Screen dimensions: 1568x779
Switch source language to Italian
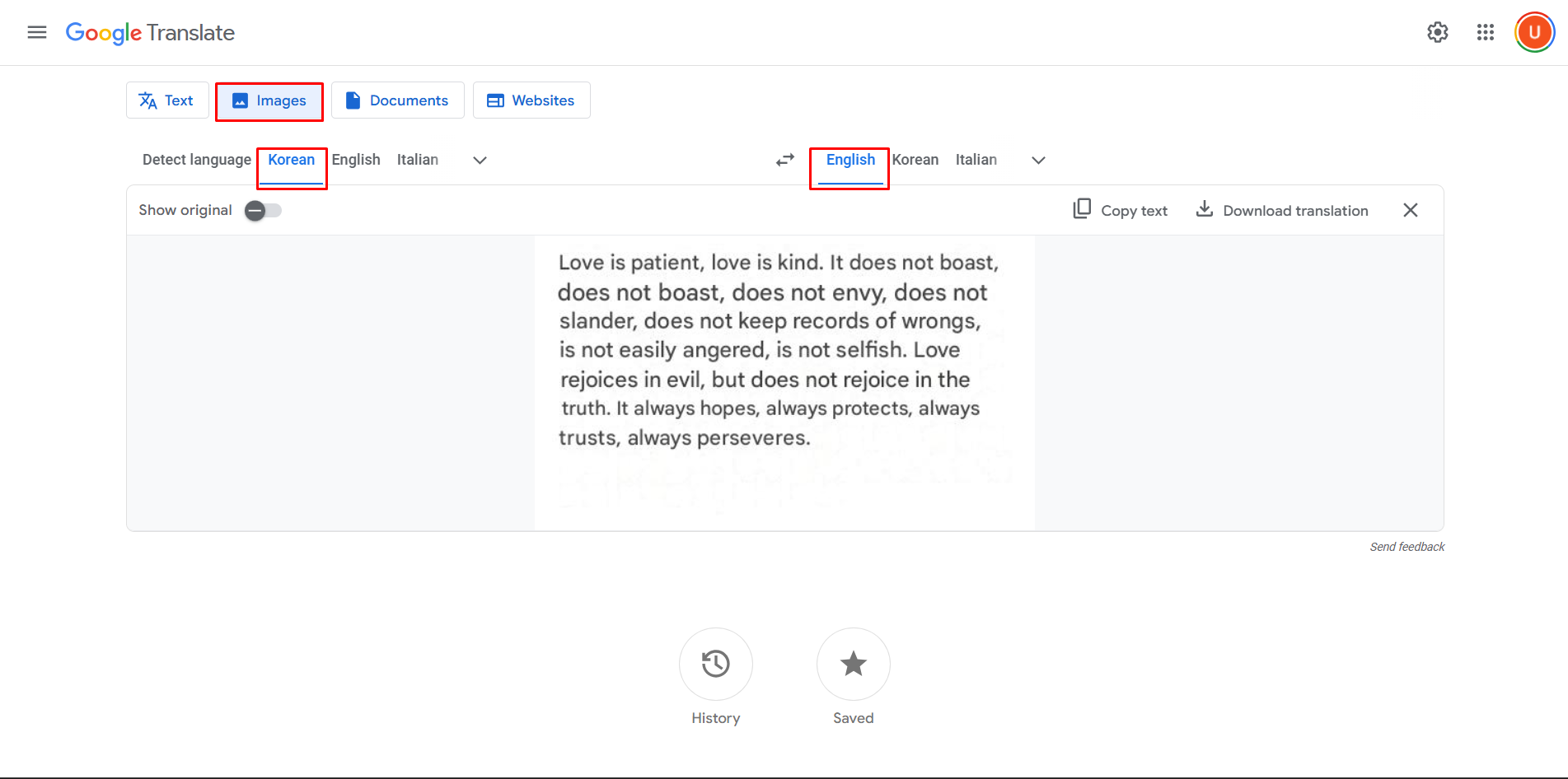tap(418, 160)
